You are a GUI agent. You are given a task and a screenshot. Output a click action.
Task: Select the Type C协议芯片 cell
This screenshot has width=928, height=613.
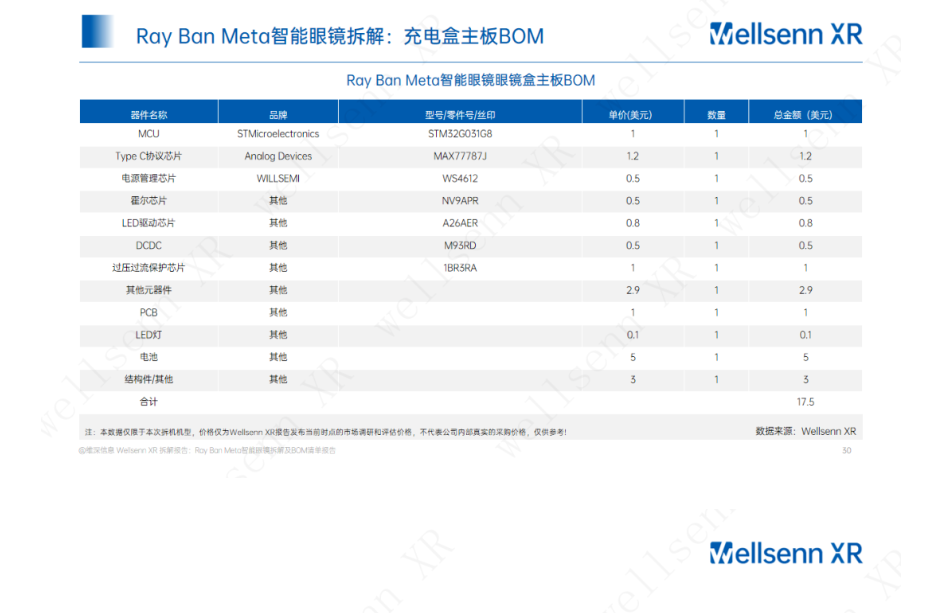tap(149, 156)
